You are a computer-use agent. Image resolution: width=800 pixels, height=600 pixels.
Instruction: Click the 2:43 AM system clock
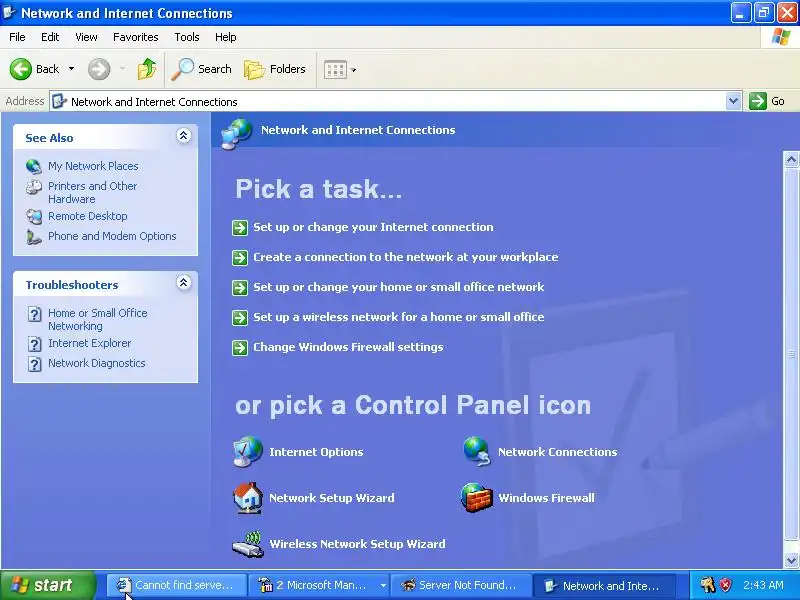tap(763, 585)
